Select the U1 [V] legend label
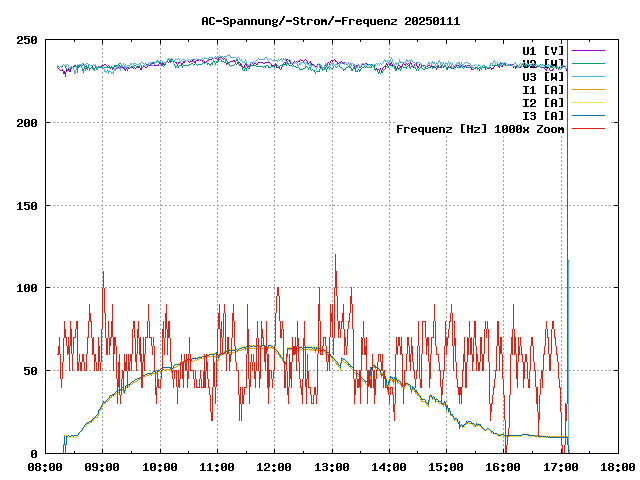The height and width of the screenshot is (480, 640). (x=543, y=50)
